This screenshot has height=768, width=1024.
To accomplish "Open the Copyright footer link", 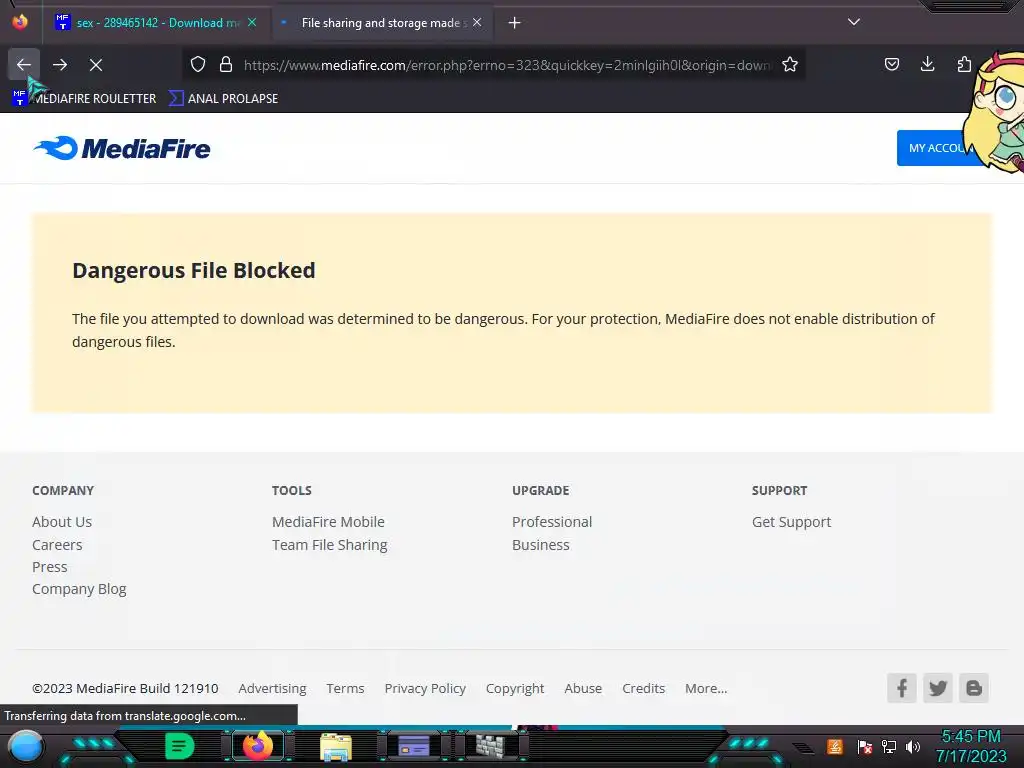I will (515, 688).
